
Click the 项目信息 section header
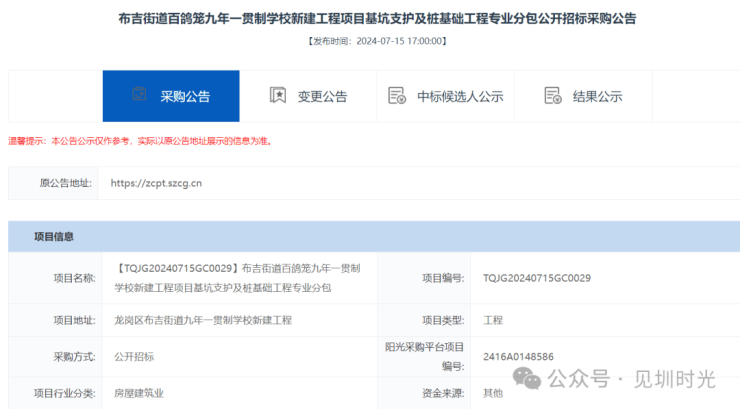click(54, 237)
